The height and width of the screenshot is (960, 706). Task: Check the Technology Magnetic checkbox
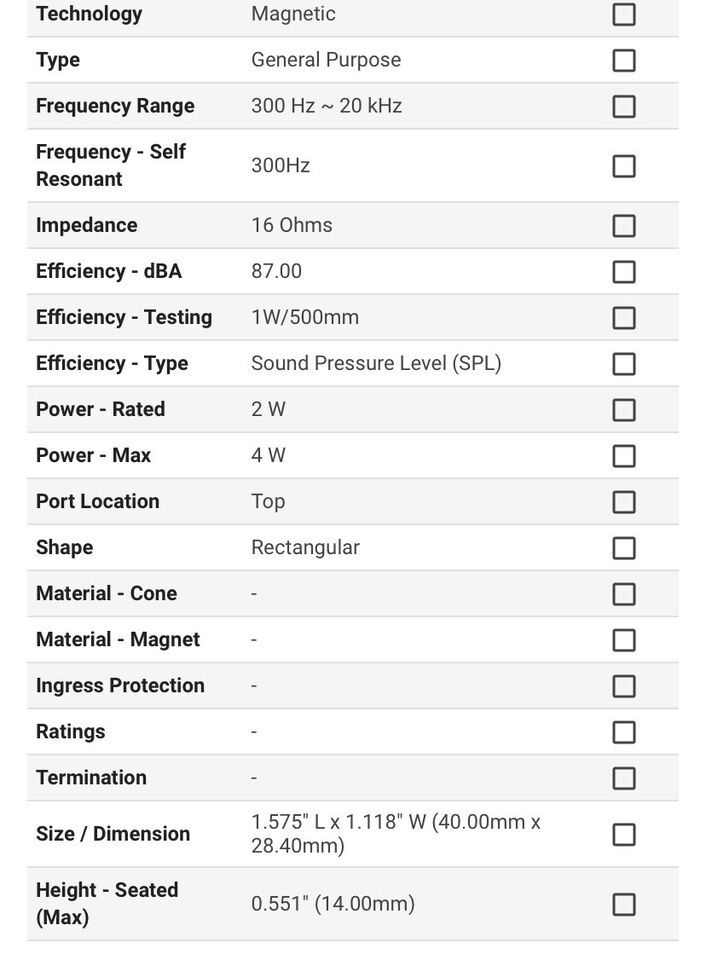623,14
